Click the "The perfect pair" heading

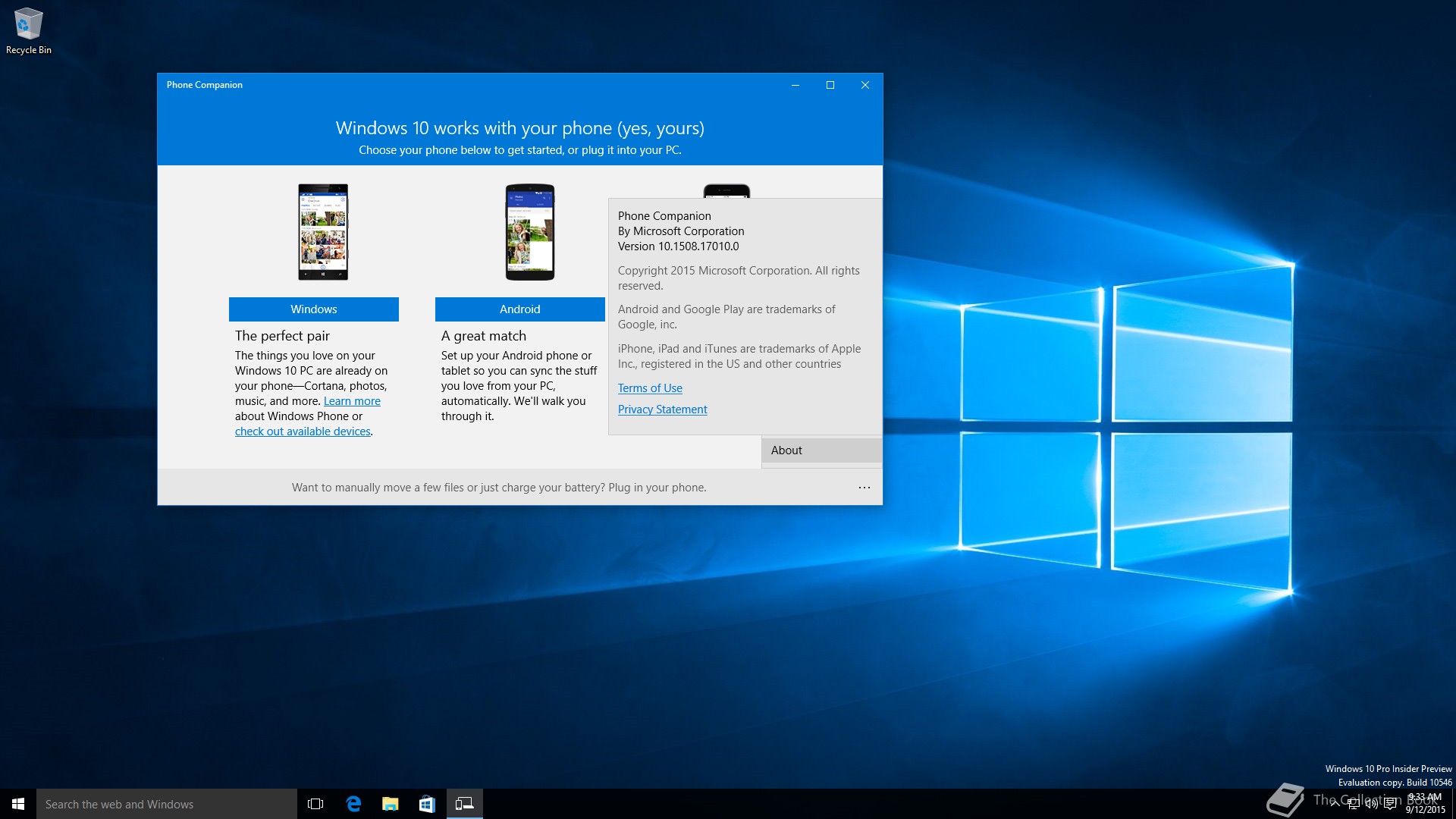click(282, 336)
